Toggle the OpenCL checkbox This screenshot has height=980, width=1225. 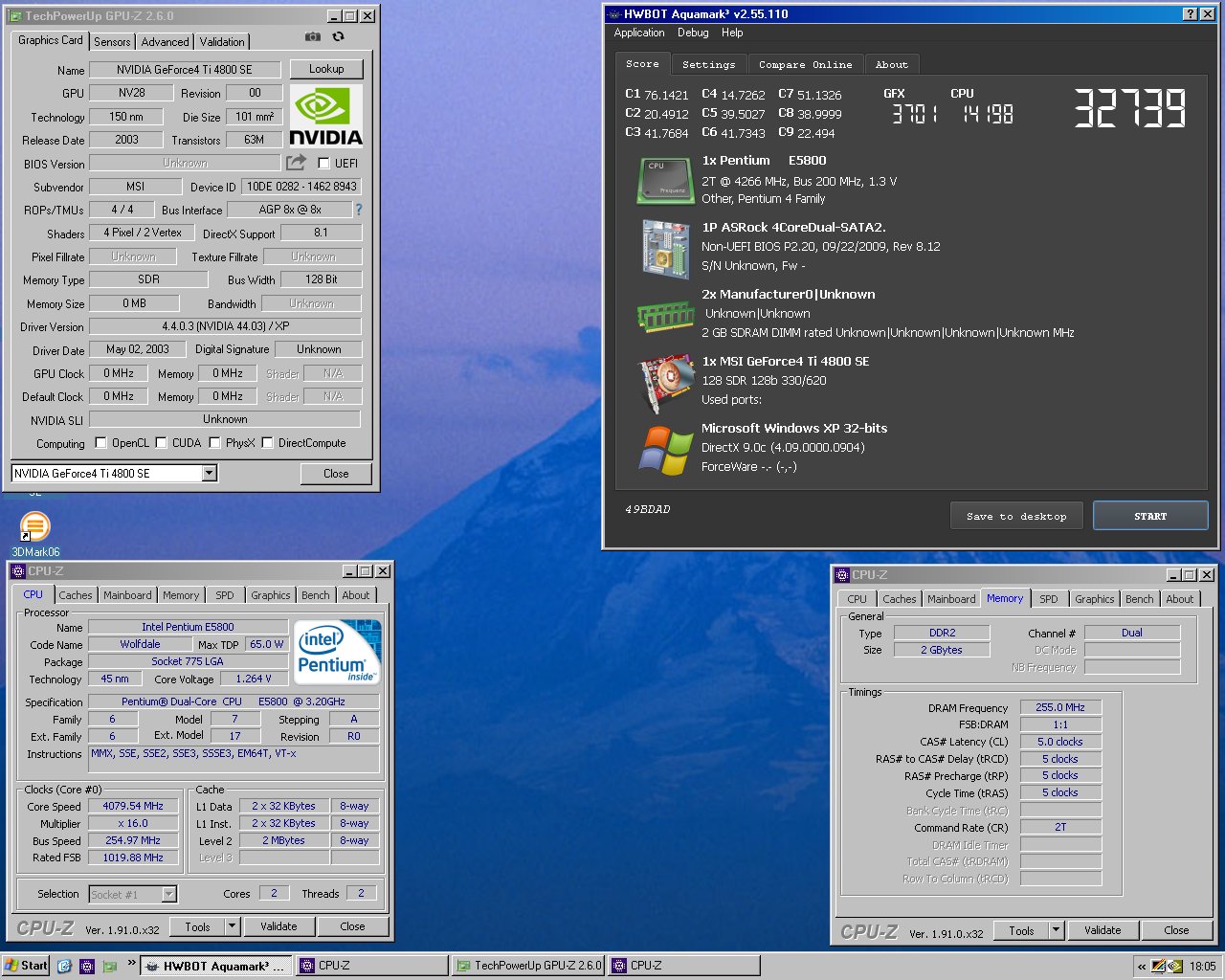(x=100, y=442)
